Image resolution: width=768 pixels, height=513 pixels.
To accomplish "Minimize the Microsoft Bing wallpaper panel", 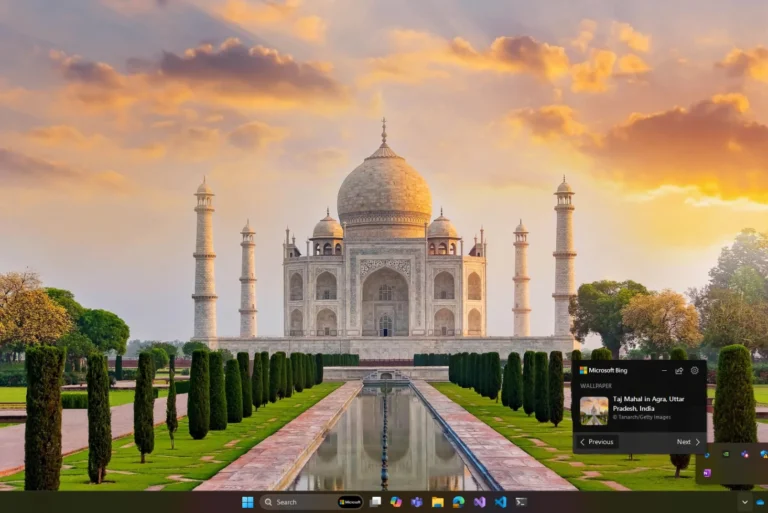I will pyautogui.click(x=662, y=370).
